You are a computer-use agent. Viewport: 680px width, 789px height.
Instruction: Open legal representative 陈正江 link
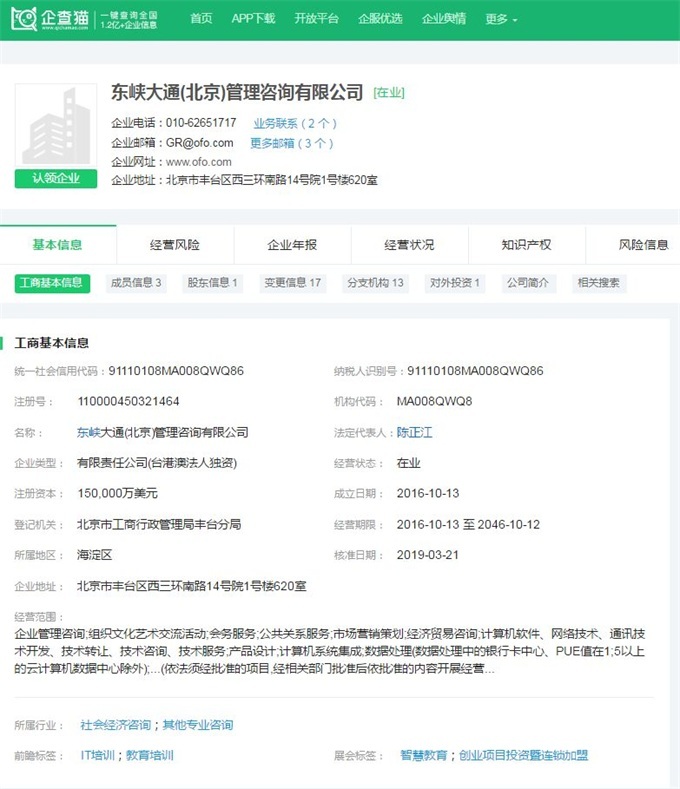414,432
